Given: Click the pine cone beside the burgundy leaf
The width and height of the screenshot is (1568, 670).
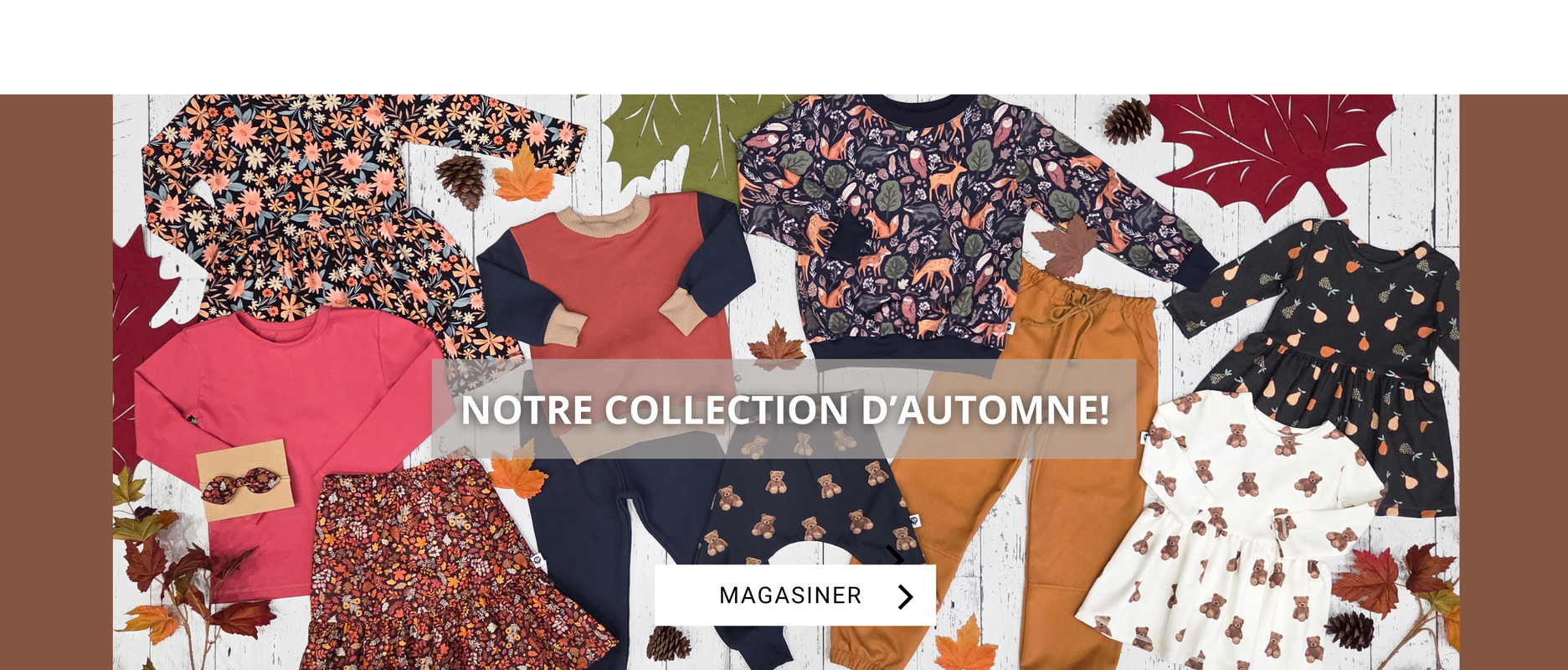Looking at the screenshot, I should [x=1127, y=121].
